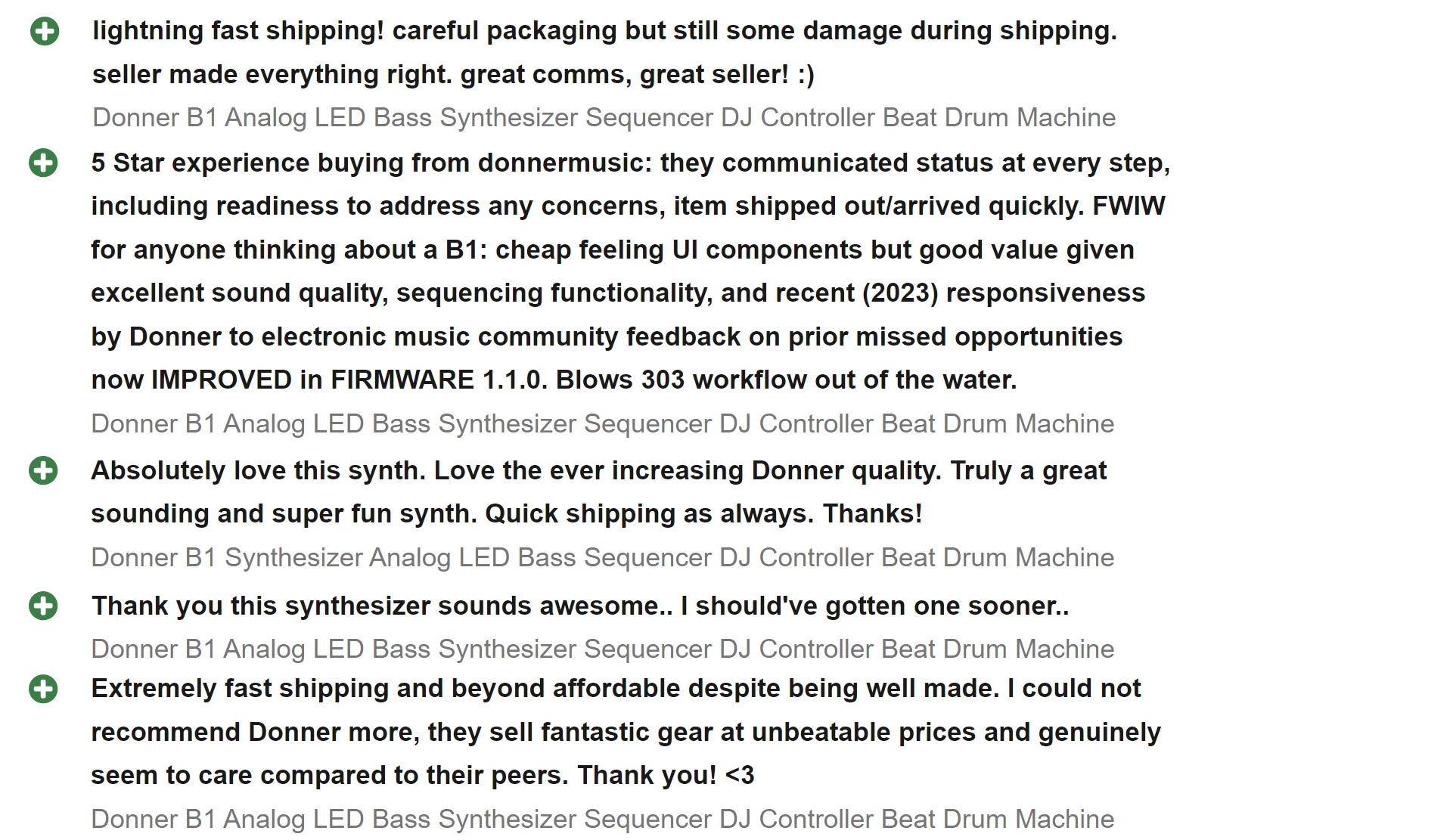Viewport: 1450px width, 840px height.
Task: Click the ":)" smiley in the first review
Action: point(806,75)
